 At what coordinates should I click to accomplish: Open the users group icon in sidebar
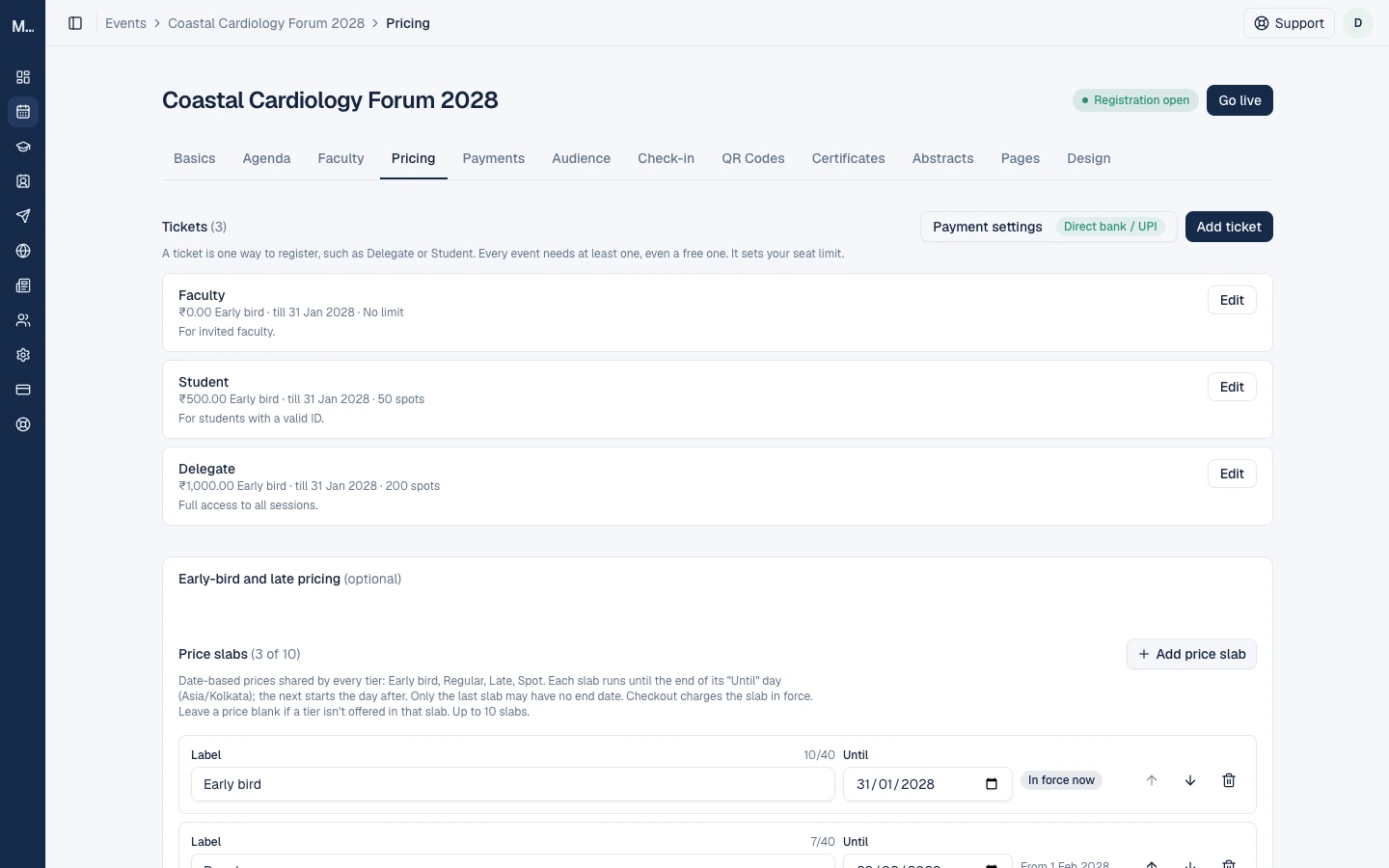coord(23,320)
